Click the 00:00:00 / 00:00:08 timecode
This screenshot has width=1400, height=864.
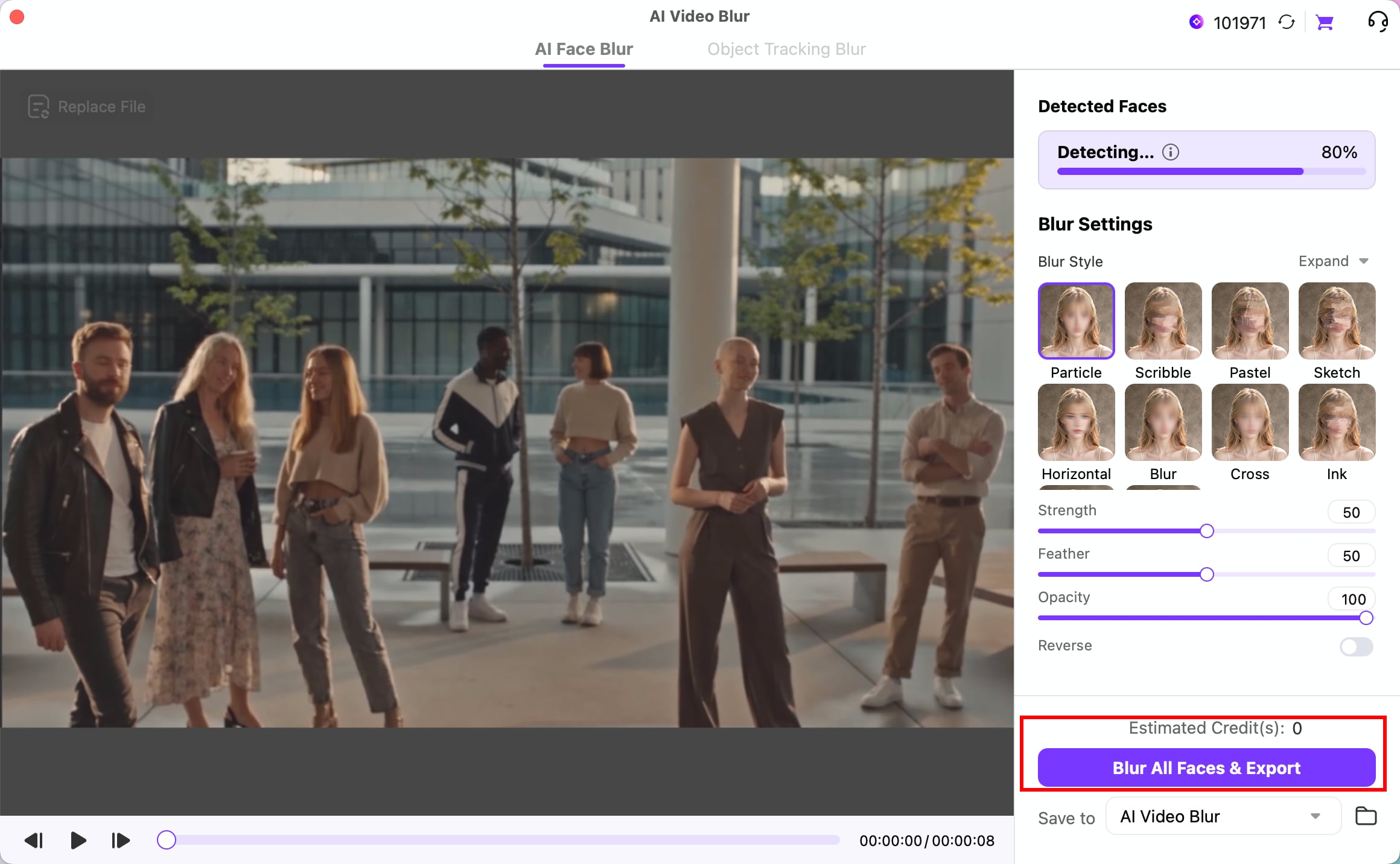[x=927, y=840]
